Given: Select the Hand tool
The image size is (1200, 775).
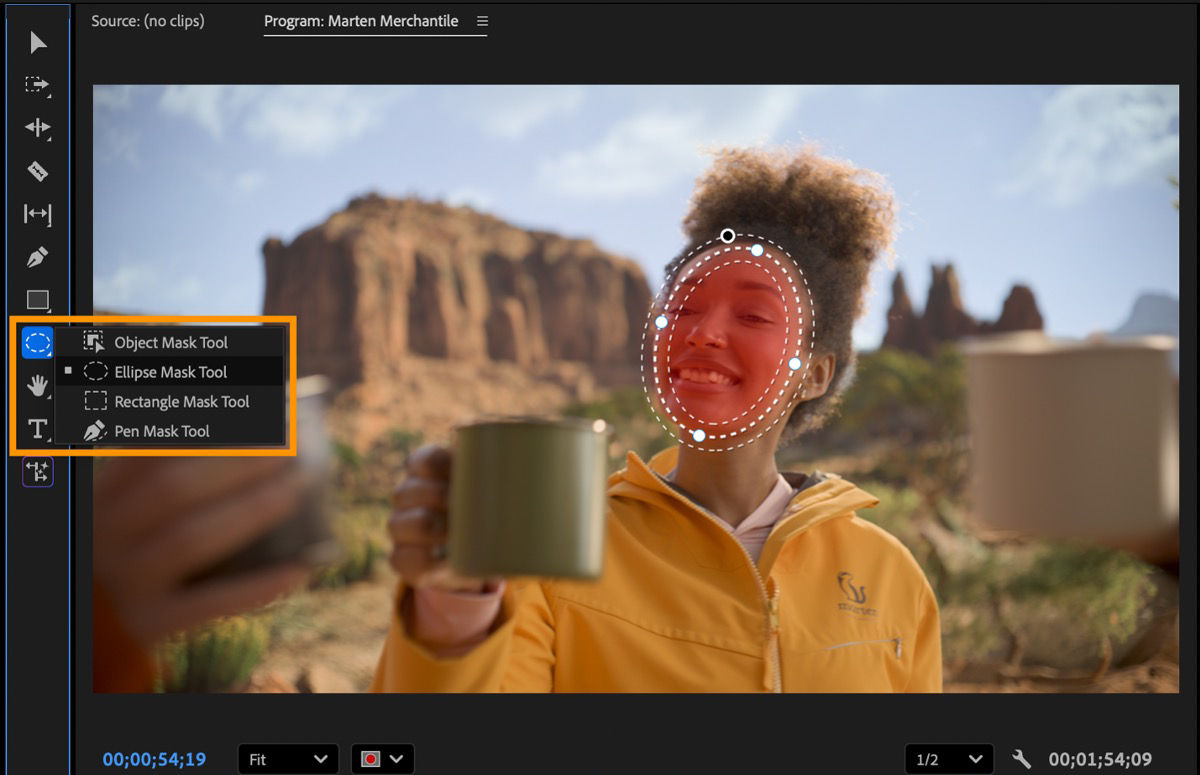Looking at the screenshot, I should pos(36,386).
